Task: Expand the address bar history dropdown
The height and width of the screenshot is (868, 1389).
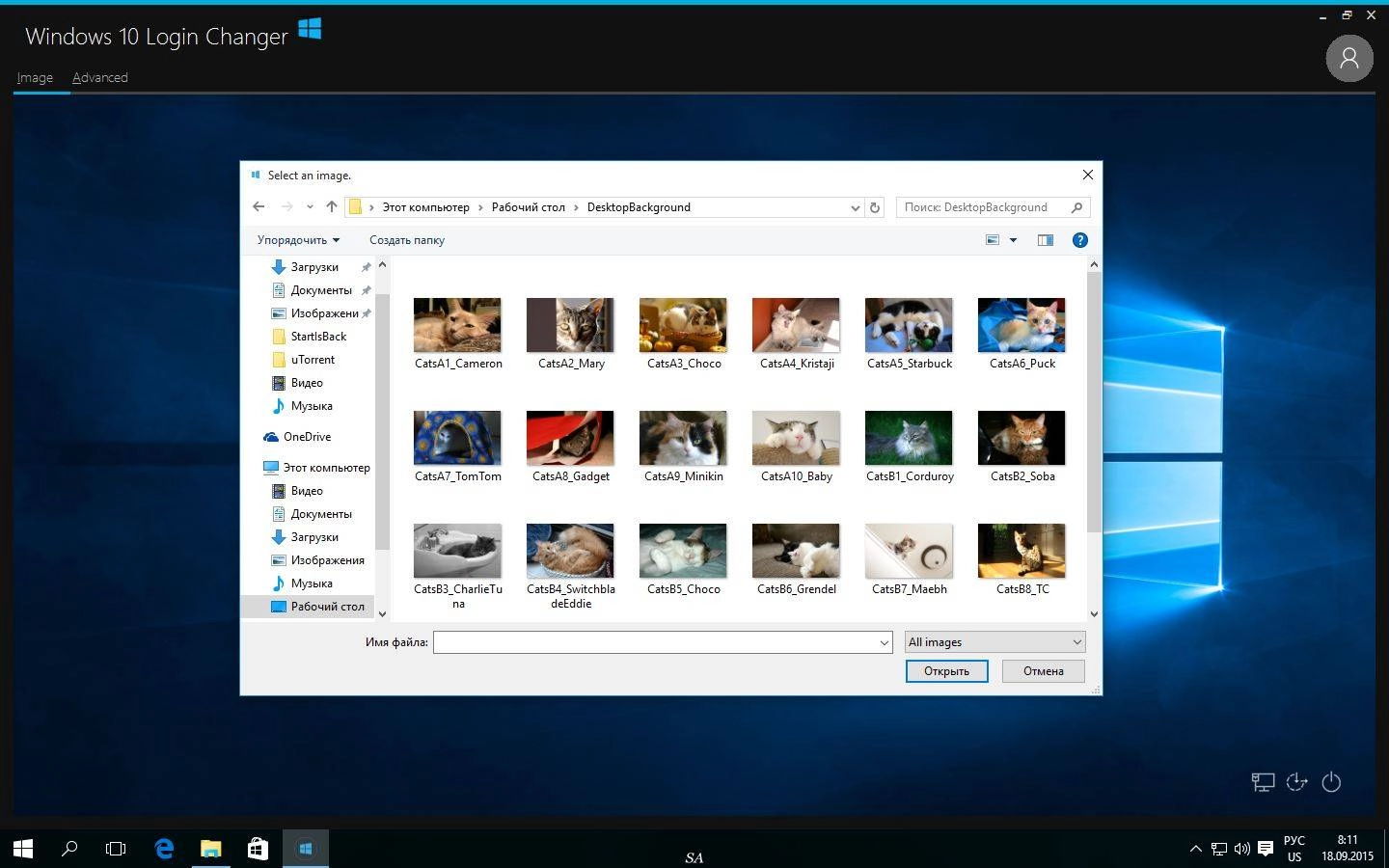Action: coord(855,207)
